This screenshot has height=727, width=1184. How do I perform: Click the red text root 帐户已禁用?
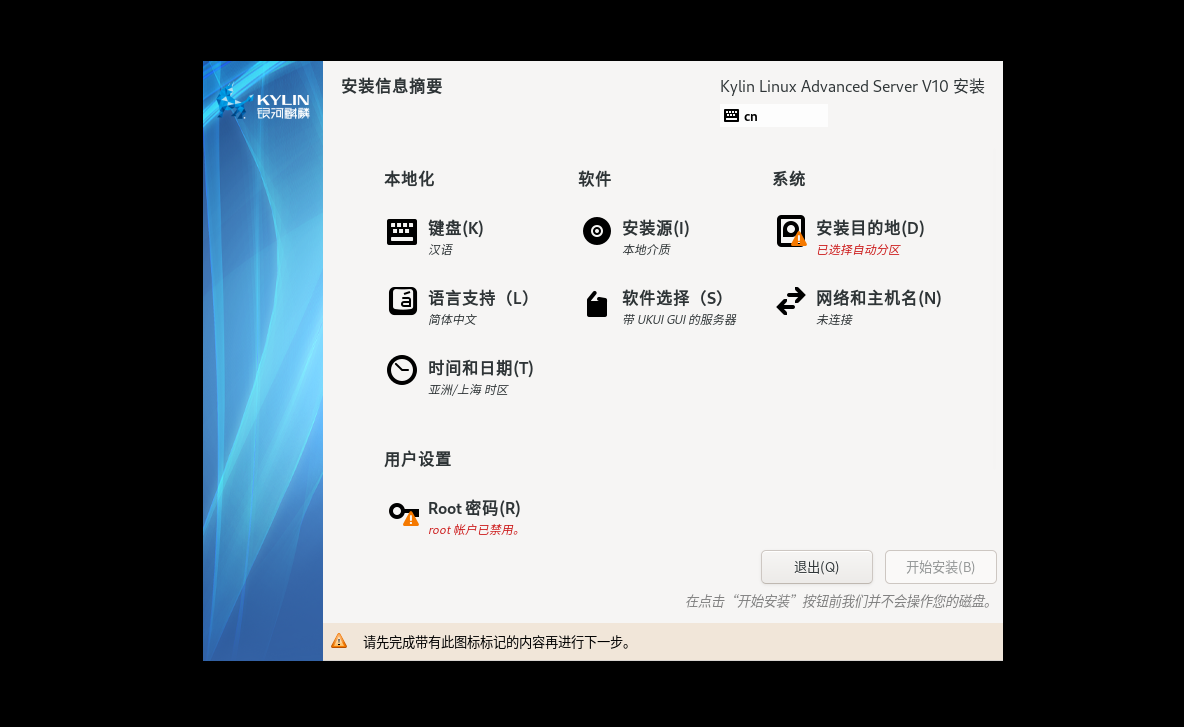(x=474, y=530)
